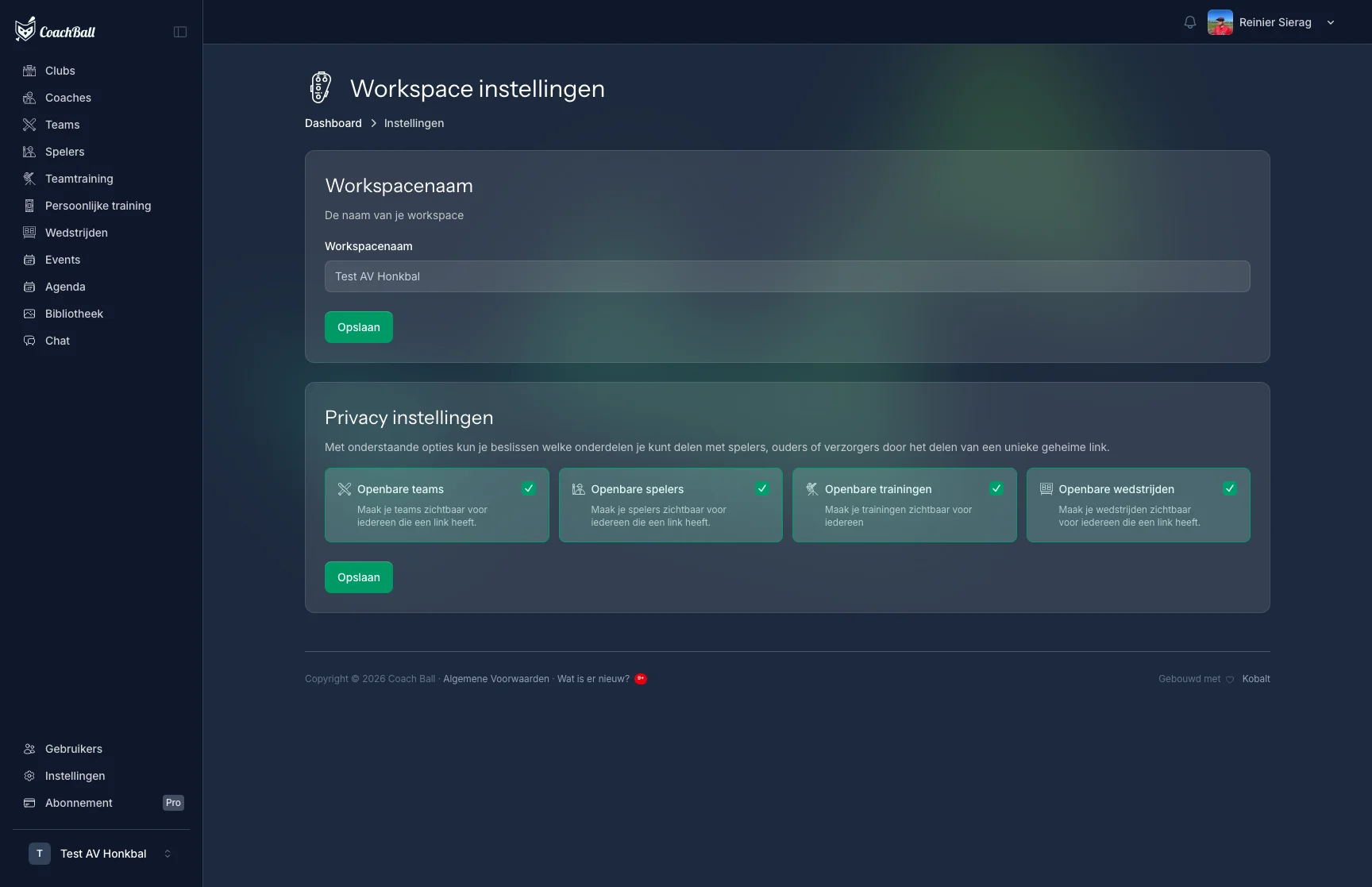Toggle the Openbare spelers checkbox

tap(762, 488)
